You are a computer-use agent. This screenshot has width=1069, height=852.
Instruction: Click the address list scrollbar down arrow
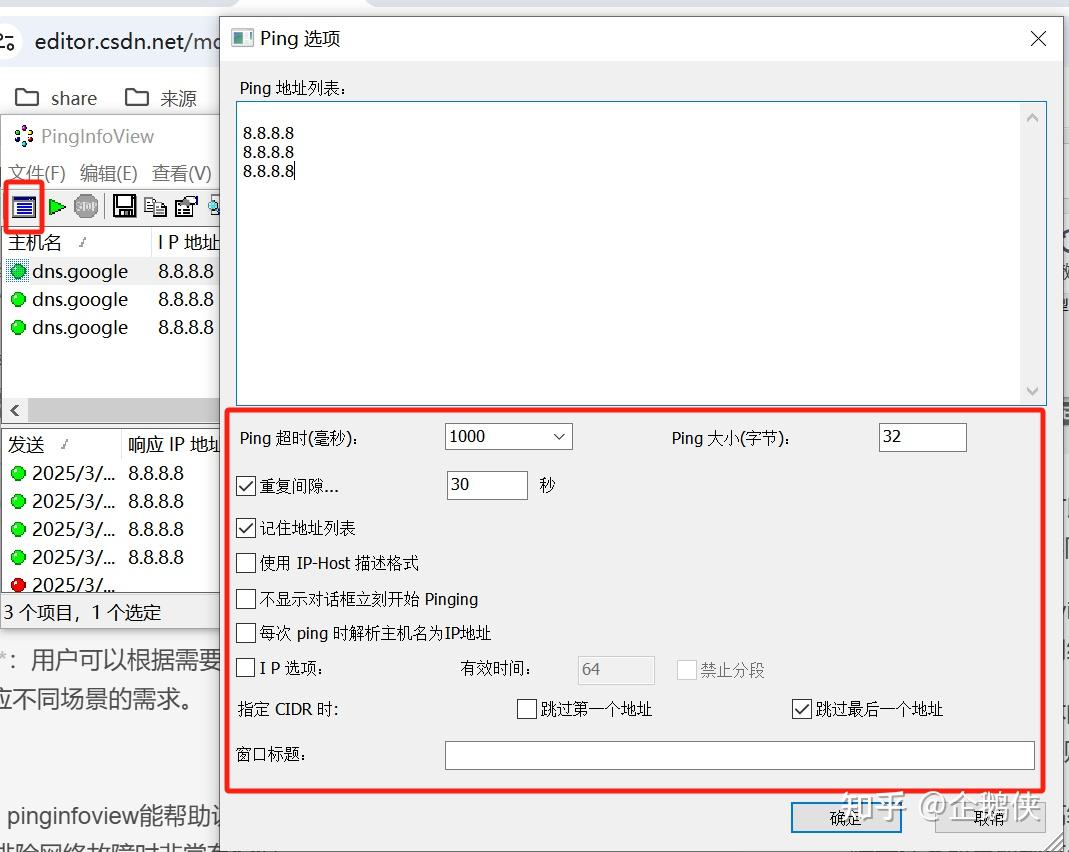(1032, 391)
